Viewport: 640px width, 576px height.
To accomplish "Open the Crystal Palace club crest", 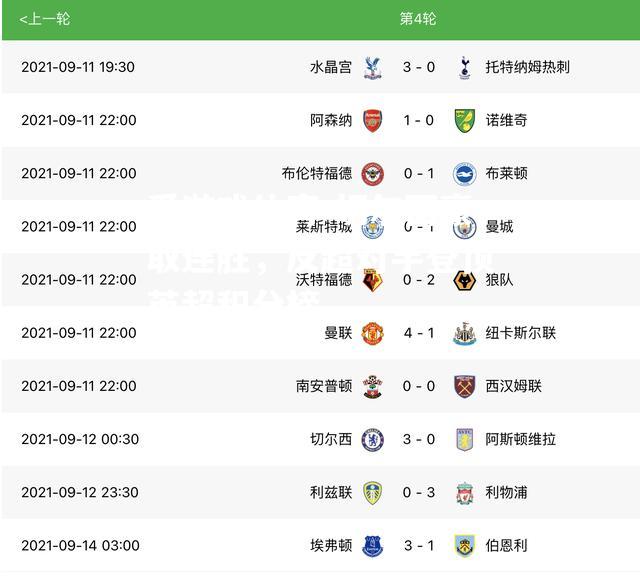I will tap(372, 67).
